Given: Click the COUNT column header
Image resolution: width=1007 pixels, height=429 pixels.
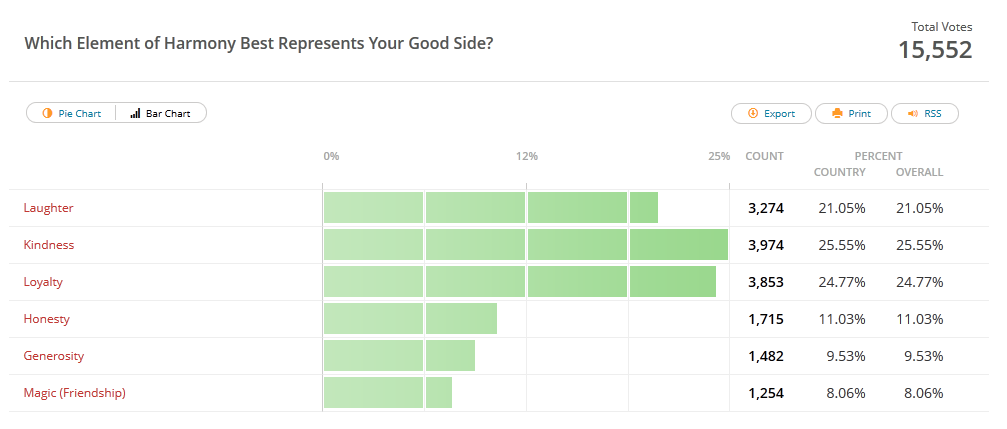Looking at the screenshot, I should click(765, 156).
